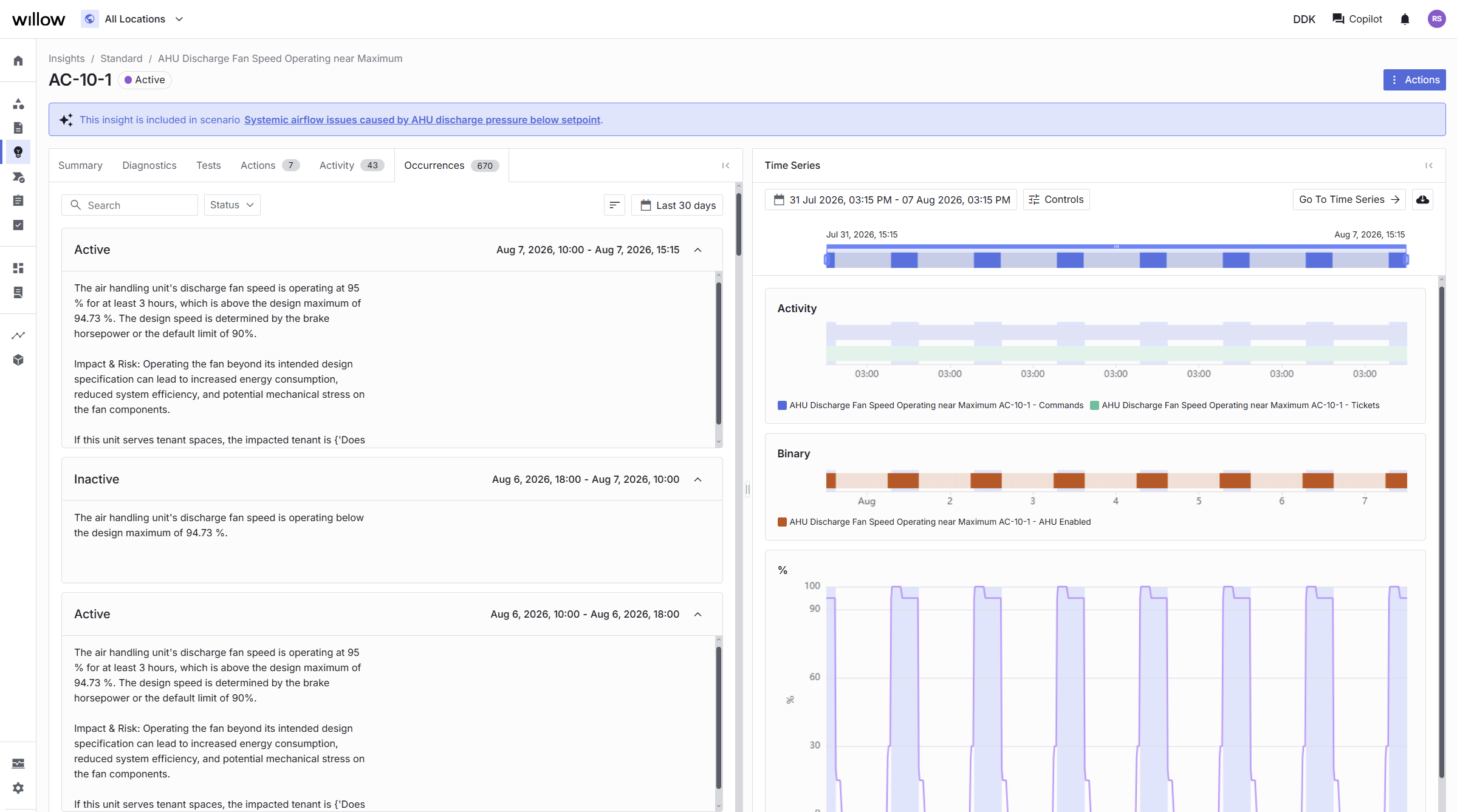The image size is (1457, 812).
Task: Toggle the Tickets legend series in Activity
Action: coord(1235,405)
